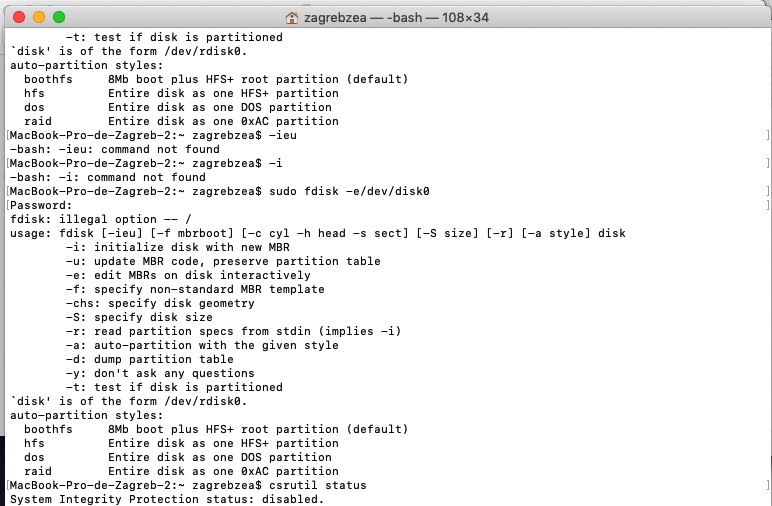Minimize the window with the yellow button
Image resolution: width=772 pixels, height=506 pixels.
(x=38, y=18)
